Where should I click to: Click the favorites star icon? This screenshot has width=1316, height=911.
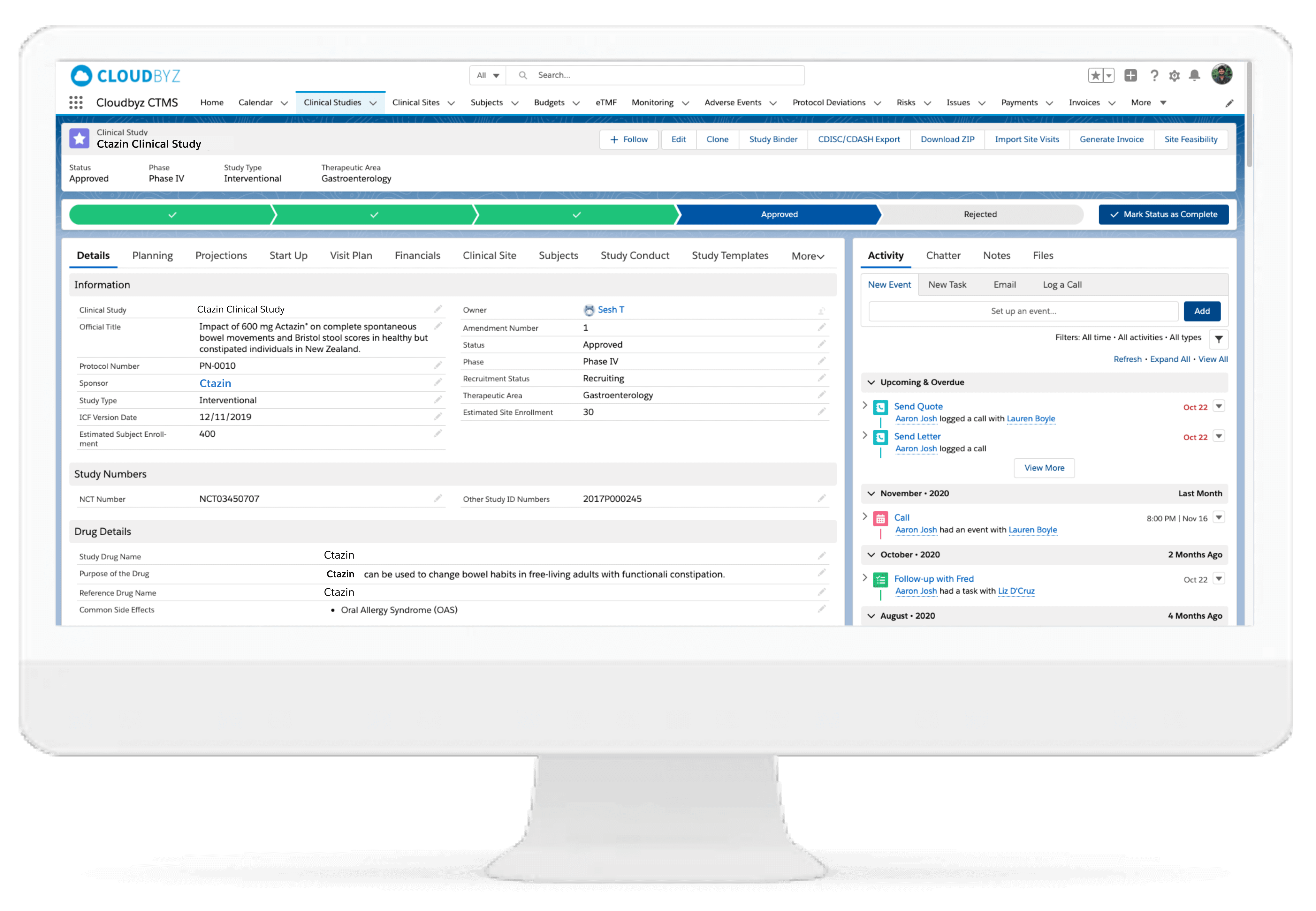pyautogui.click(x=1095, y=75)
